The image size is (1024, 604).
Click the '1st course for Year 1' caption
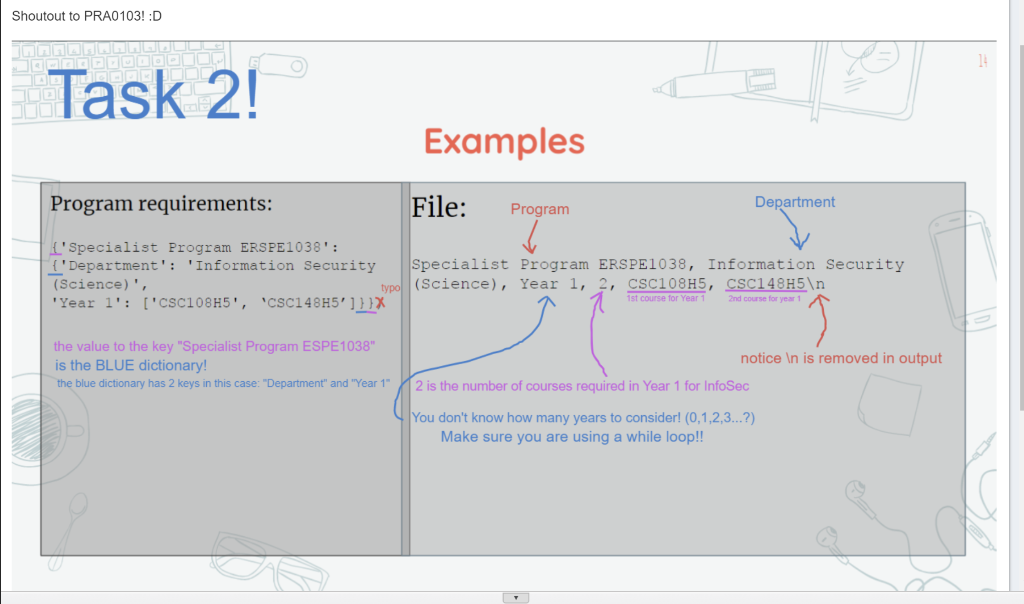tap(665, 298)
